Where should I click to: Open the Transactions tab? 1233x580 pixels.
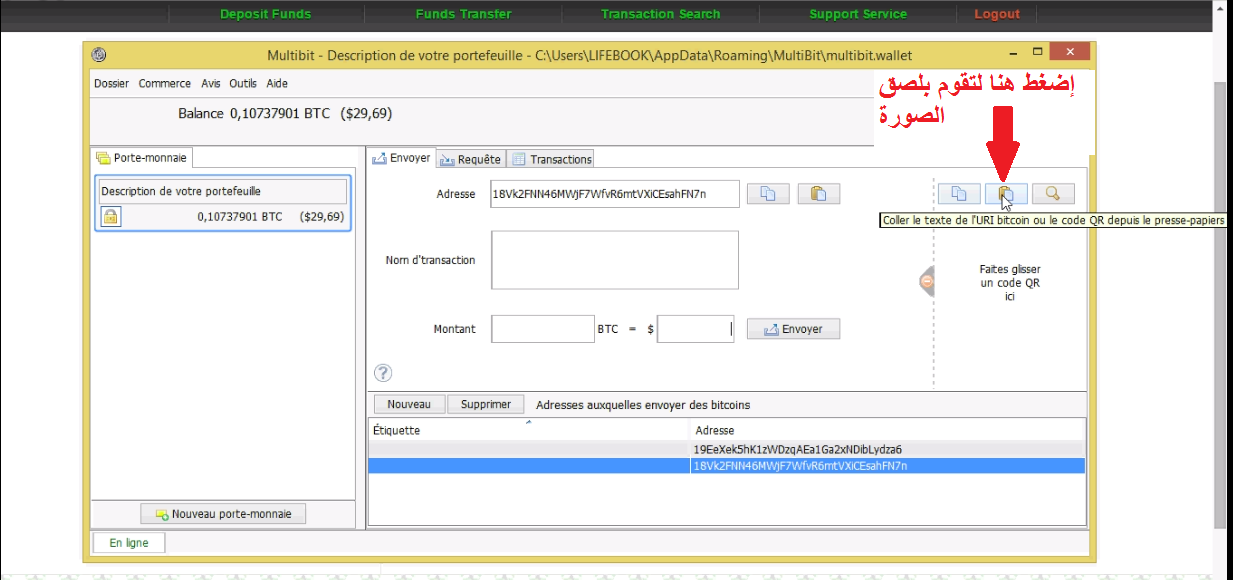(551, 159)
